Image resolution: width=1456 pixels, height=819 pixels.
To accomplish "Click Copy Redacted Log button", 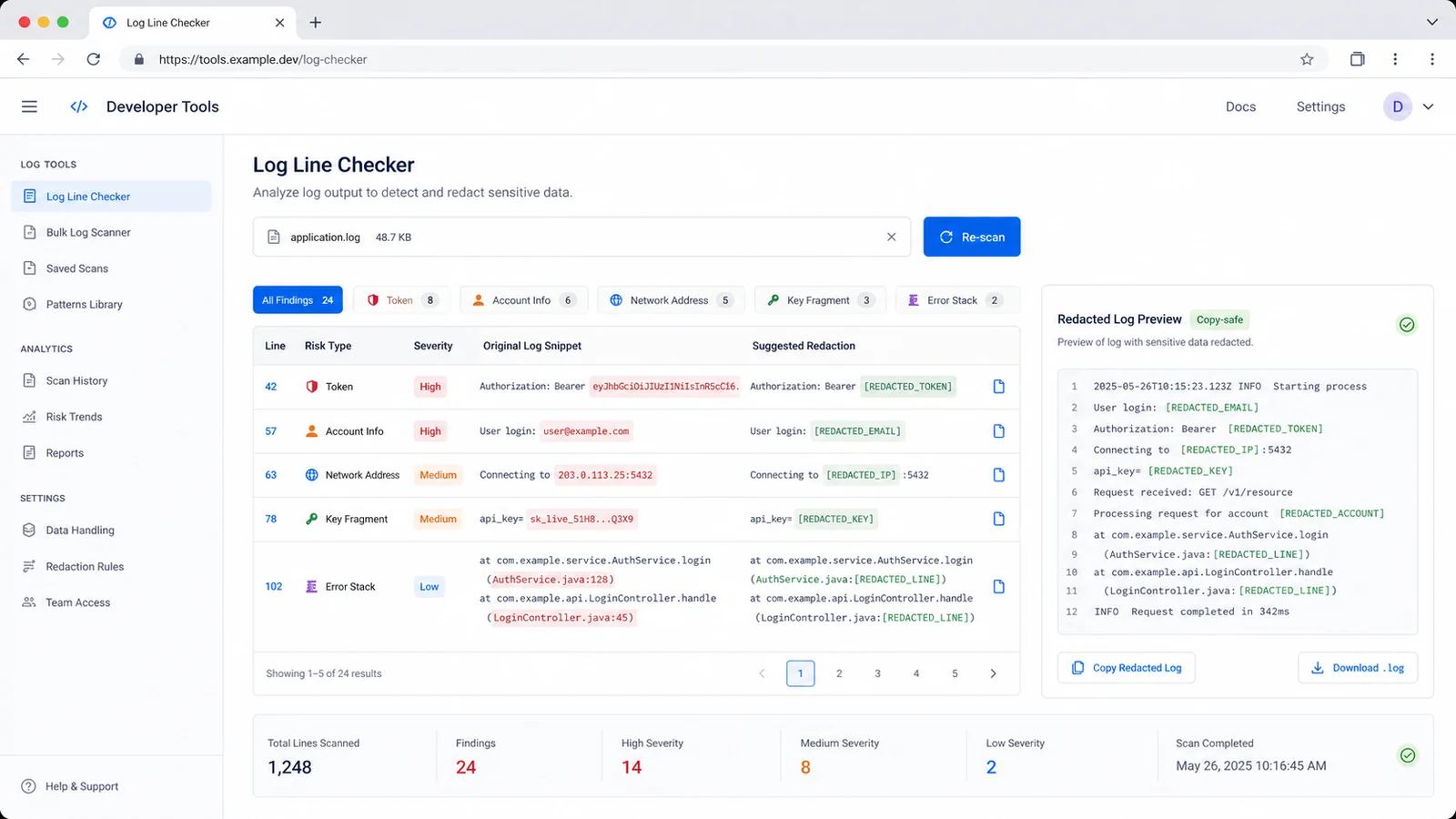I will click(x=1127, y=668).
